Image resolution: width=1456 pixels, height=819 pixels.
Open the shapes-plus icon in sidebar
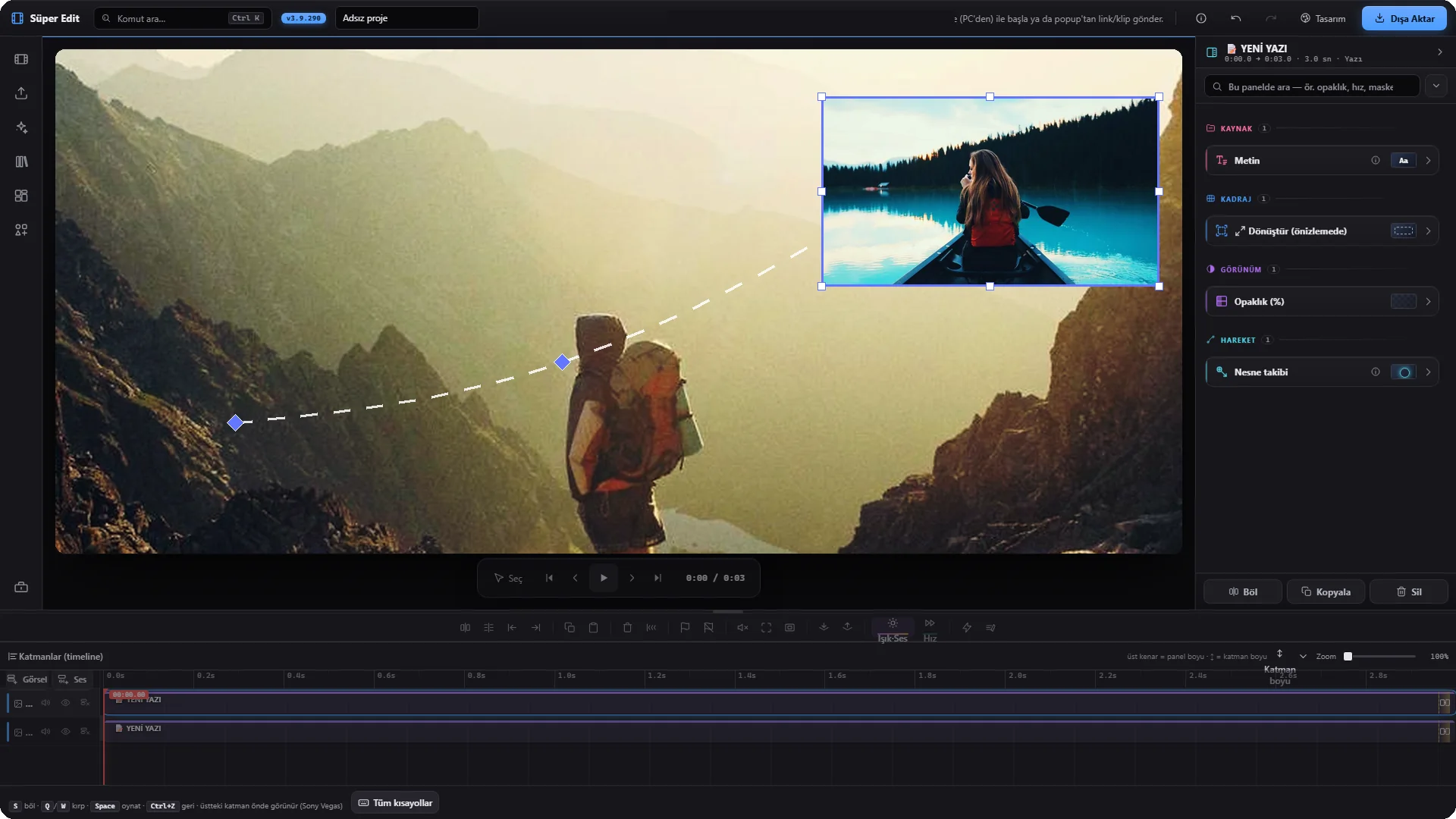coord(21,230)
